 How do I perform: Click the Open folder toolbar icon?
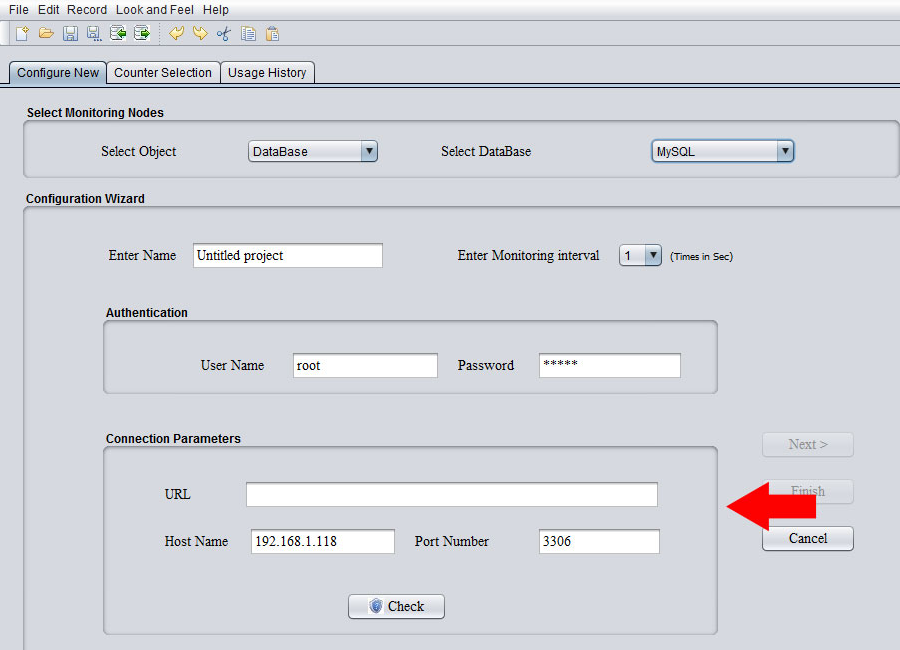pyautogui.click(x=46, y=34)
